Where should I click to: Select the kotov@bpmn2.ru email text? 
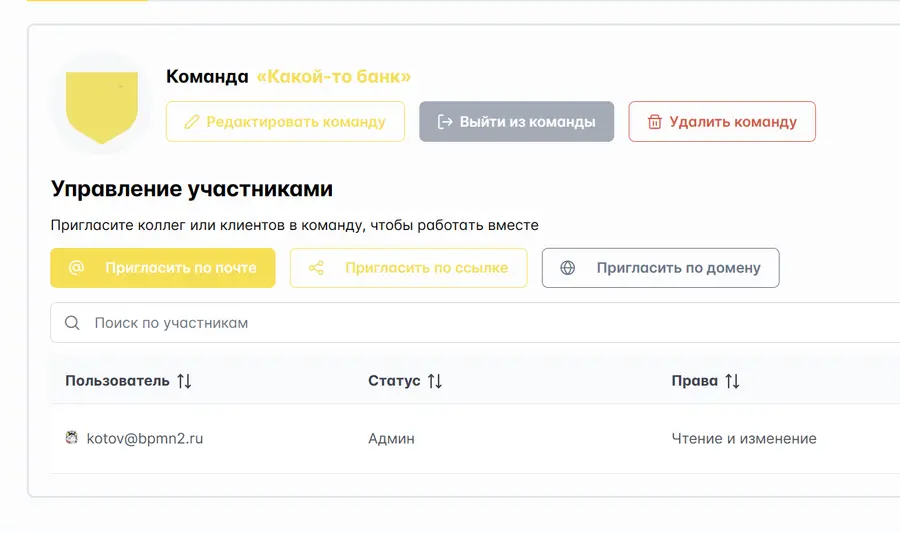(x=145, y=438)
